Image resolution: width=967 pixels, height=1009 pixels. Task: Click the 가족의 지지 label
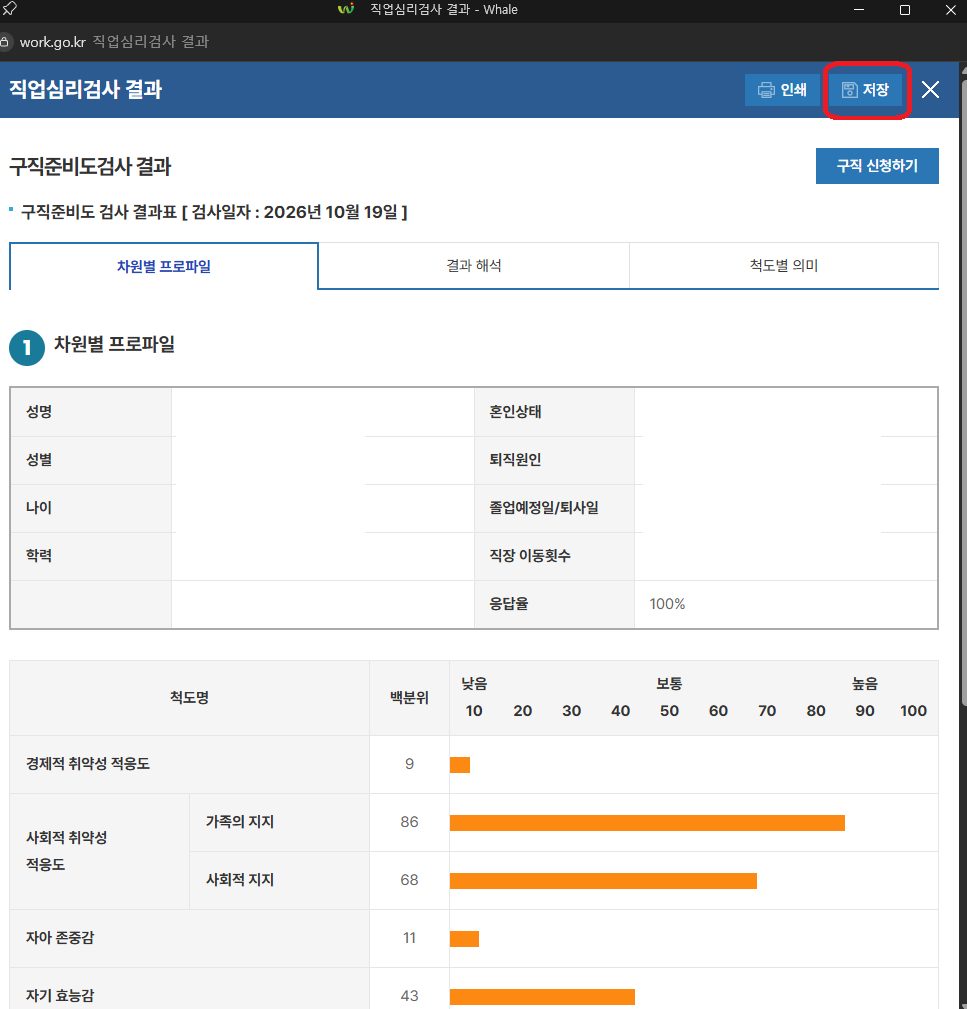click(240, 822)
